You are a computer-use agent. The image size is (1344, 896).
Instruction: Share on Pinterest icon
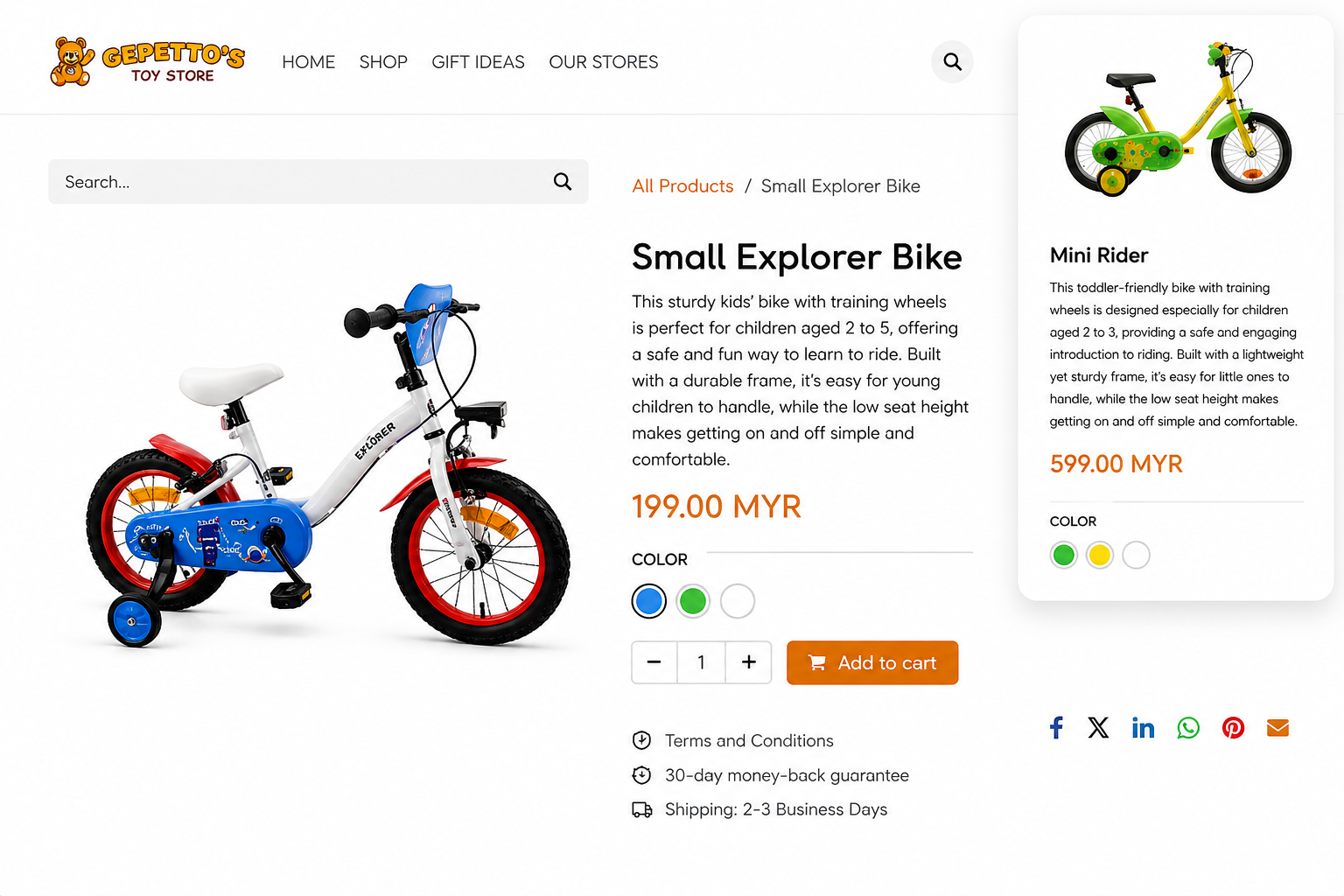tap(1233, 728)
